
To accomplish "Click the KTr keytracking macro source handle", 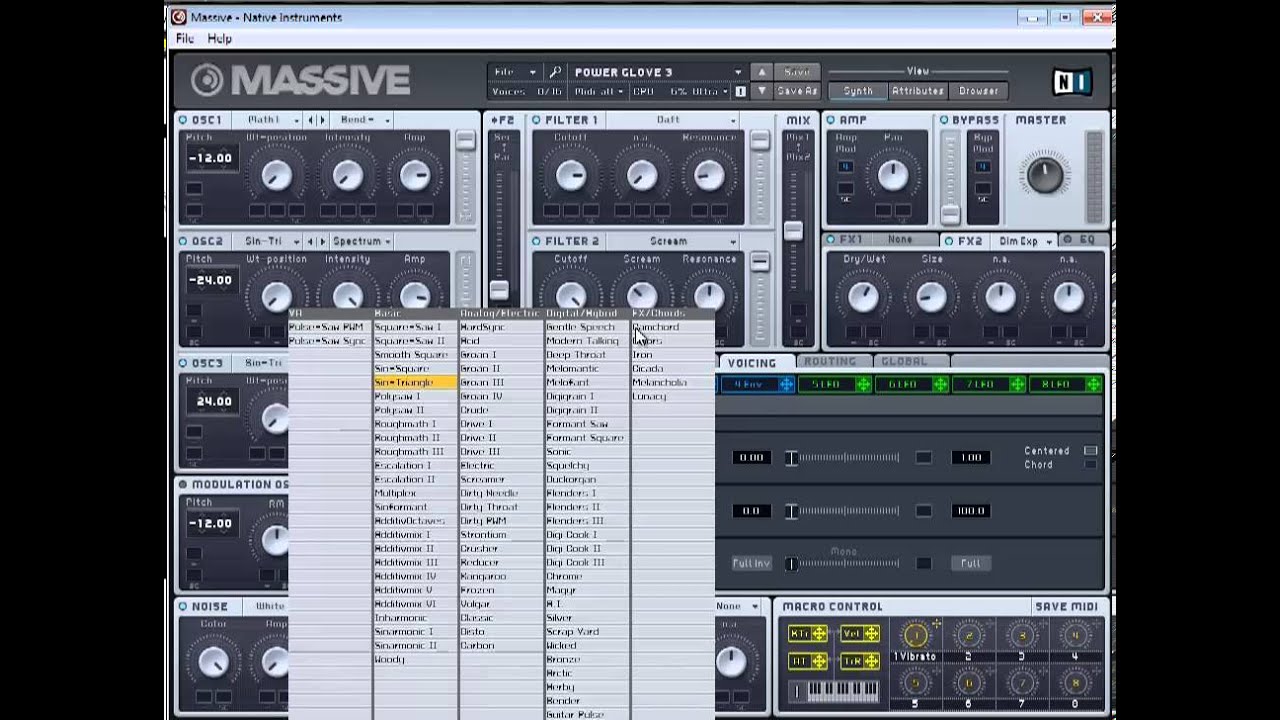I will click(820, 633).
